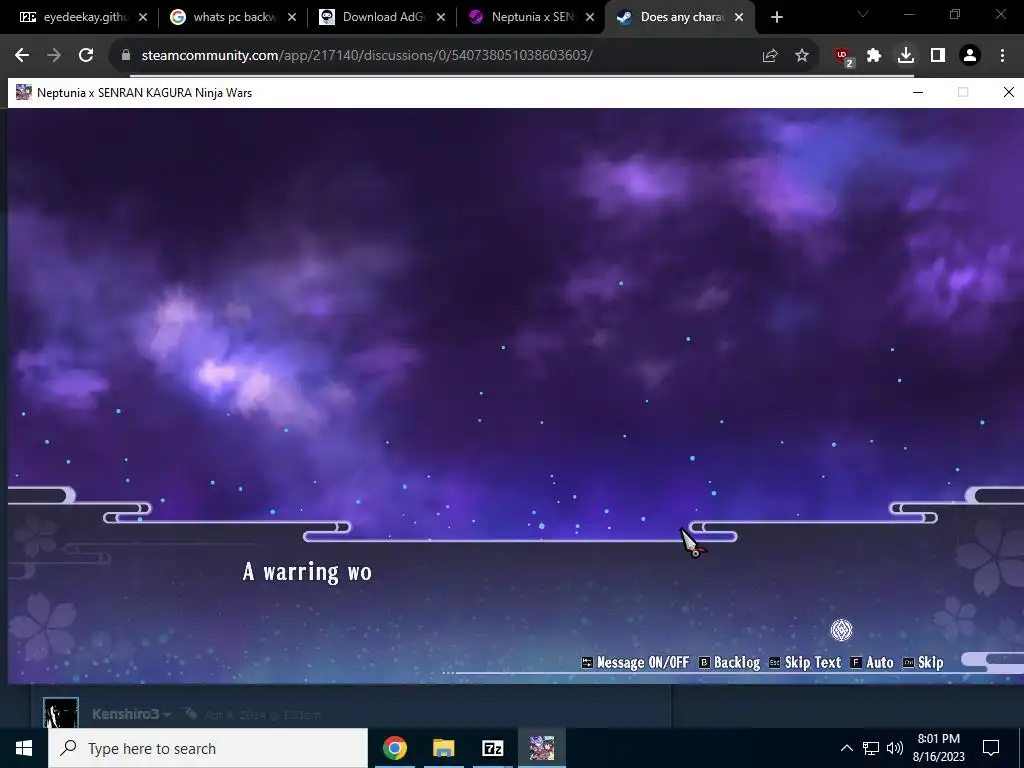The width and height of the screenshot is (1024, 768).
Task: Open the Windows Start menu
Action: [x=24, y=748]
